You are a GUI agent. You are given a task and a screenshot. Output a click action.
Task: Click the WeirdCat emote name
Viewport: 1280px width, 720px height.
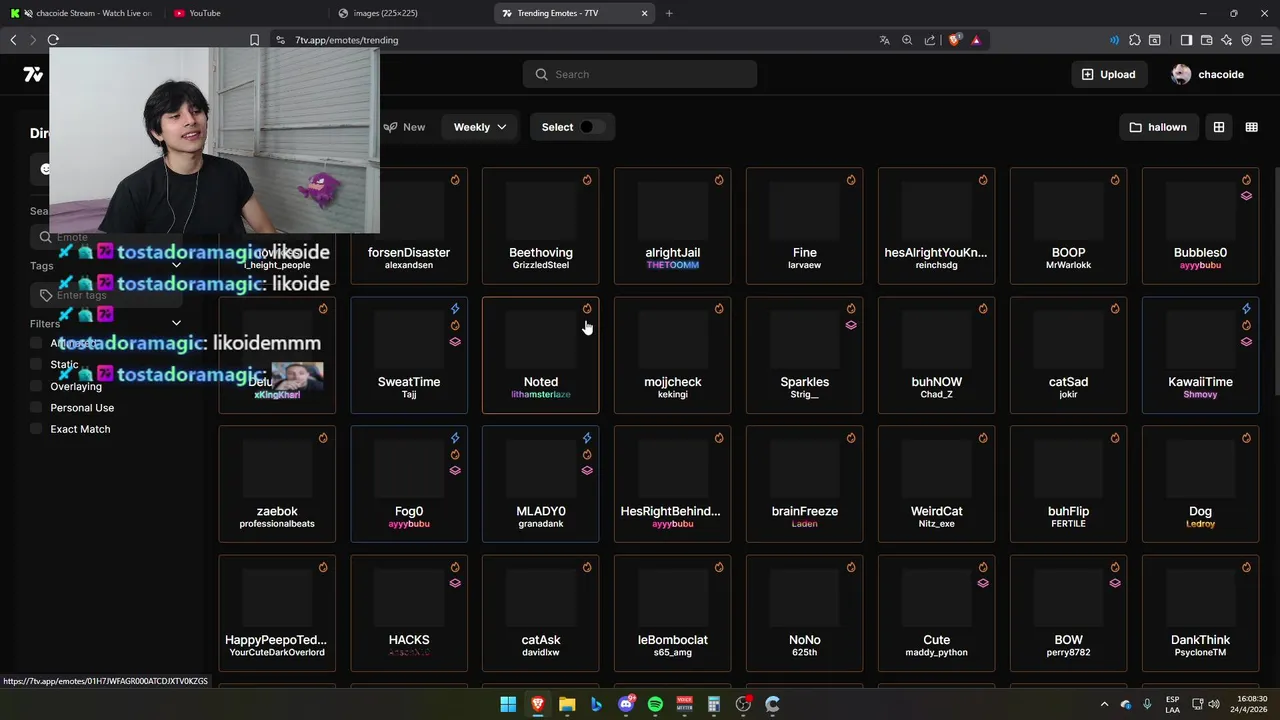click(x=937, y=511)
